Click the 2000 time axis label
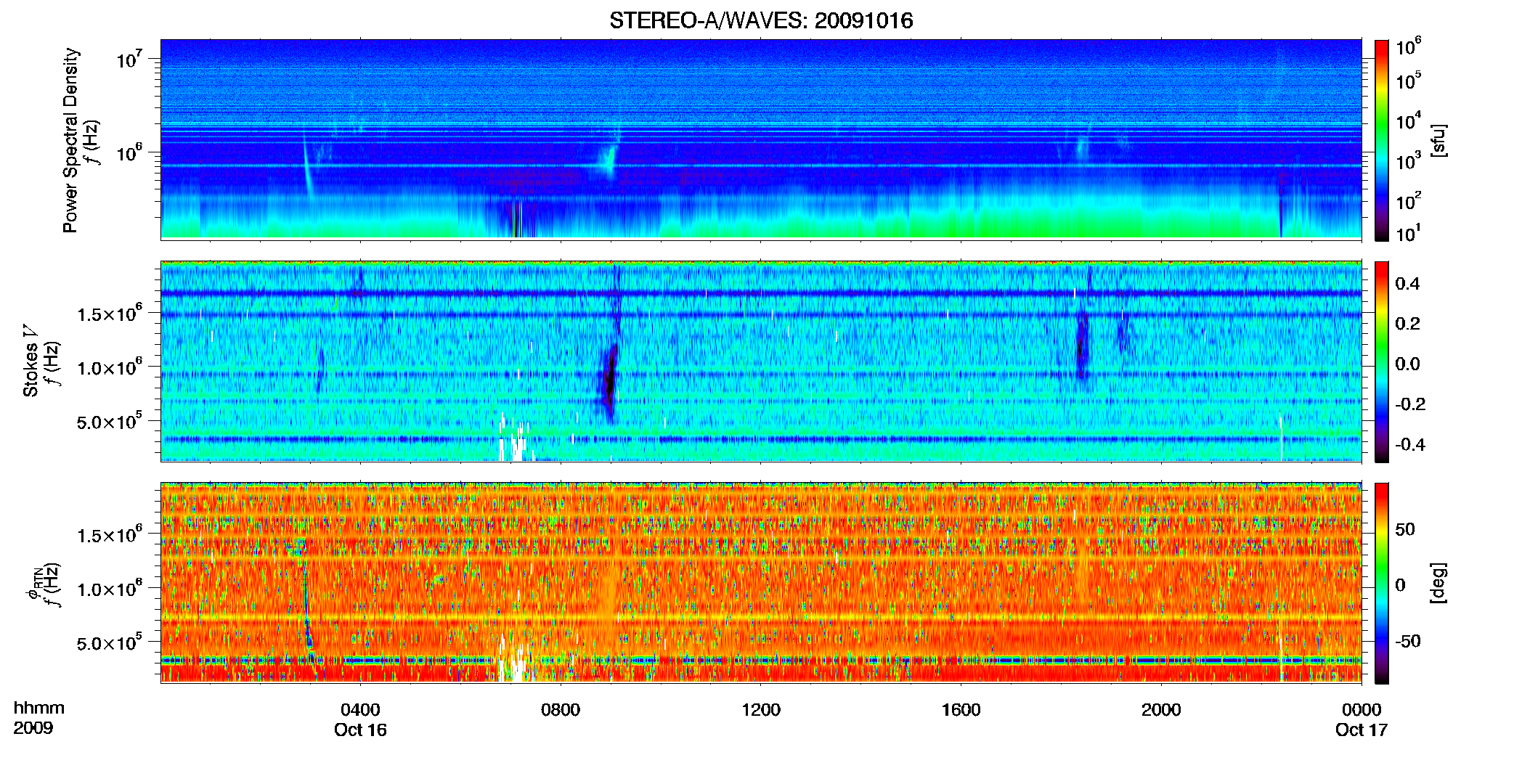This screenshot has width=1522, height=784. click(1161, 709)
